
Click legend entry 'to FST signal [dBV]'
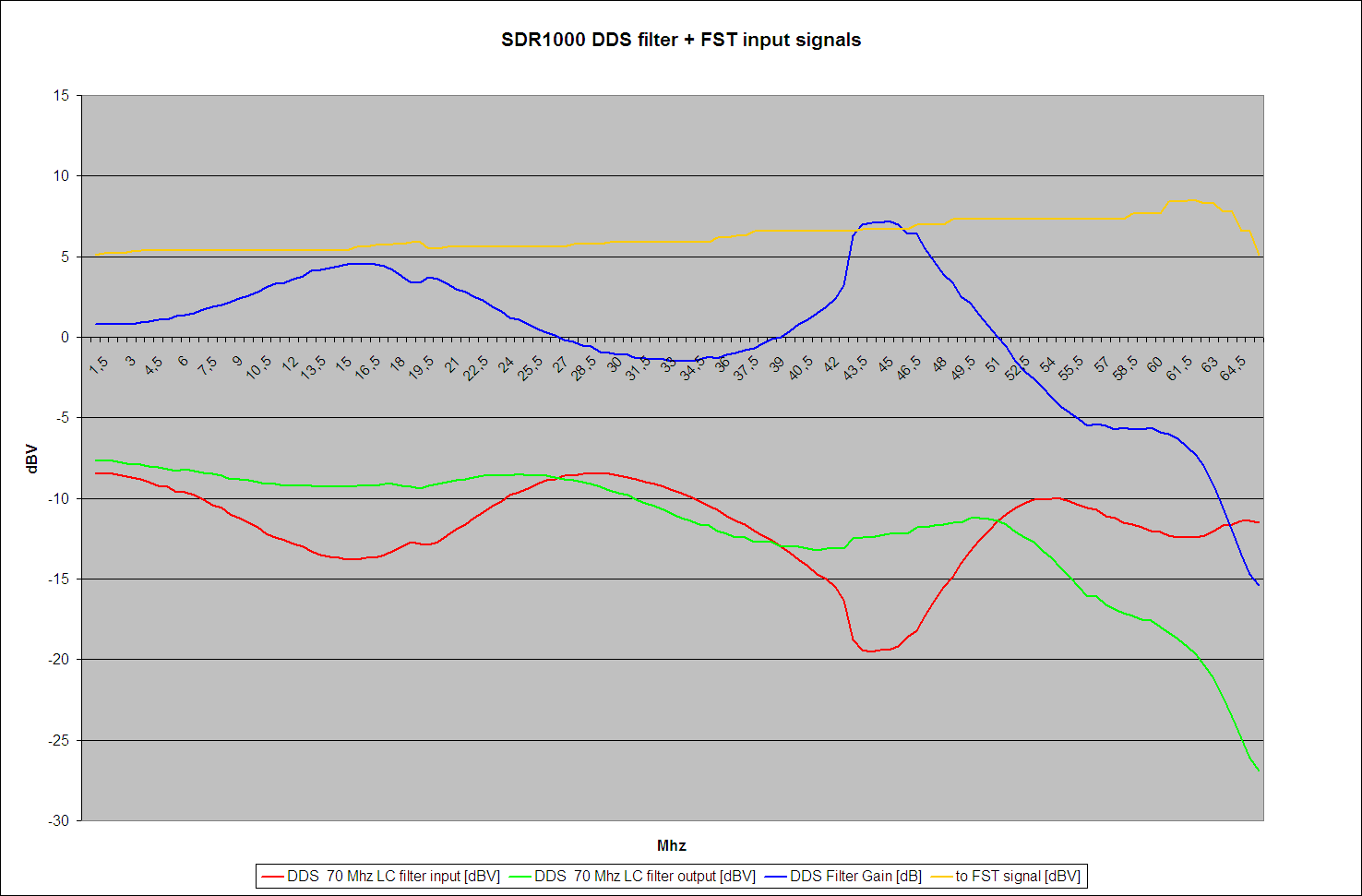point(1018,876)
